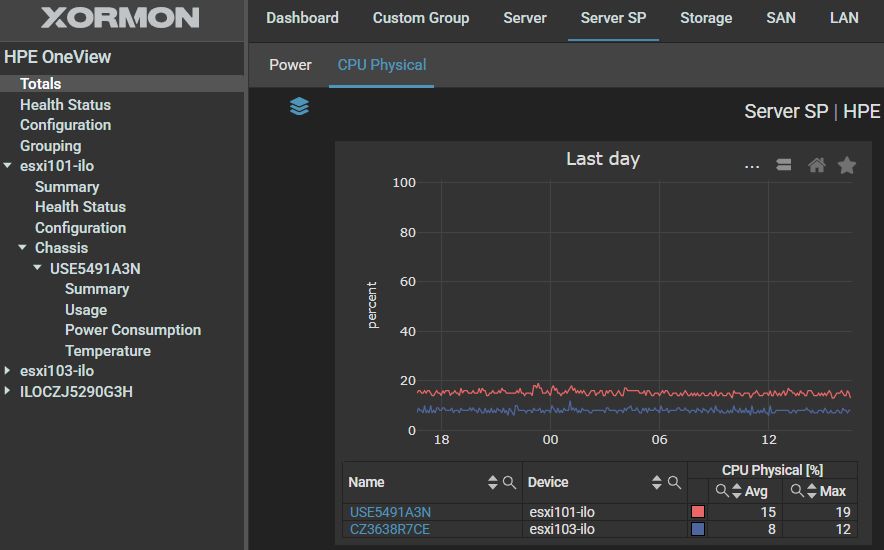
Task: Expand the ILOCZJ5290G3H tree node
Action: click(x=8, y=392)
